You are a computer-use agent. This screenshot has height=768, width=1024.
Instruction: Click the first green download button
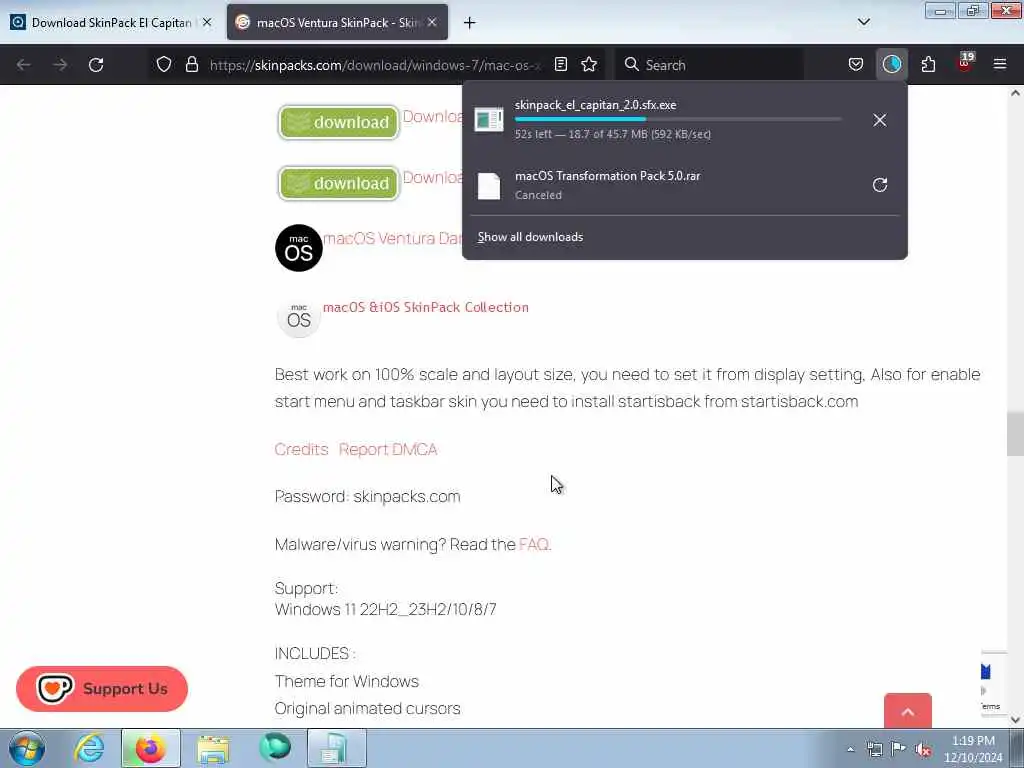[338, 122]
